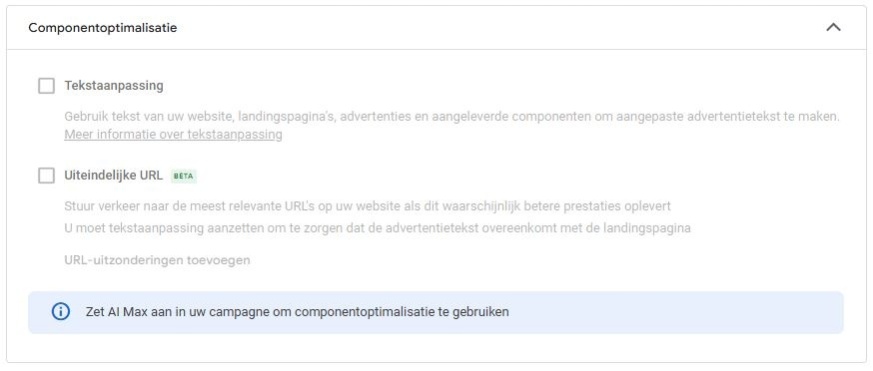Click the blank area of the header bar
The width and height of the screenshot is (873, 371).
click(501, 27)
